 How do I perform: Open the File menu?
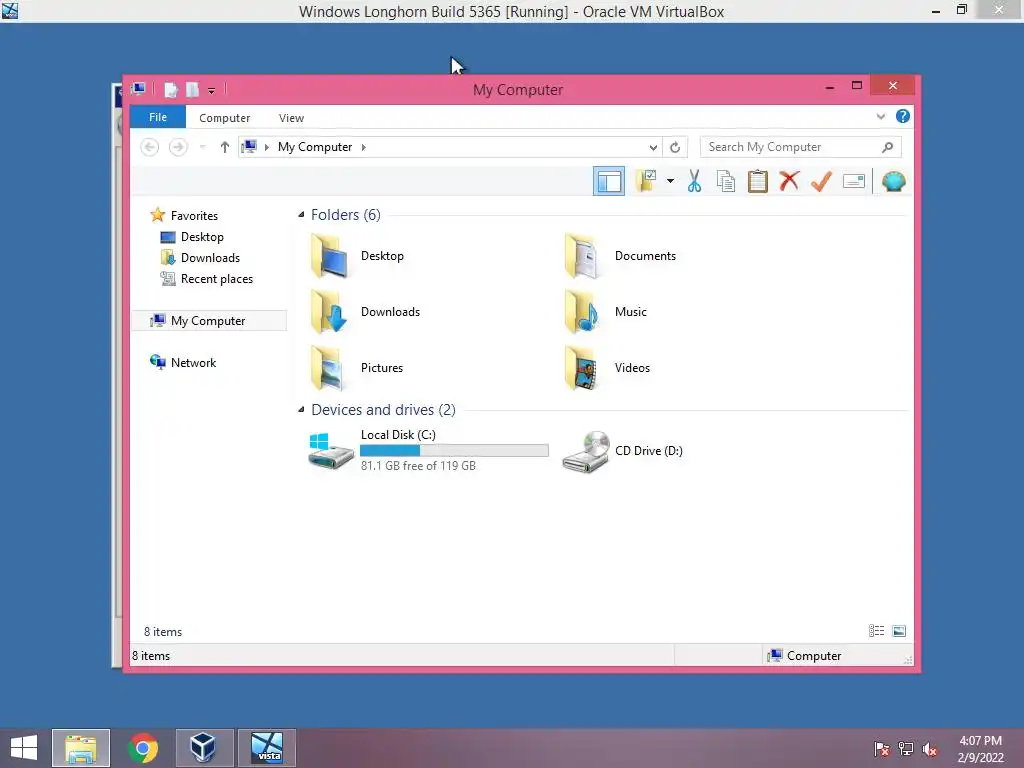point(158,118)
